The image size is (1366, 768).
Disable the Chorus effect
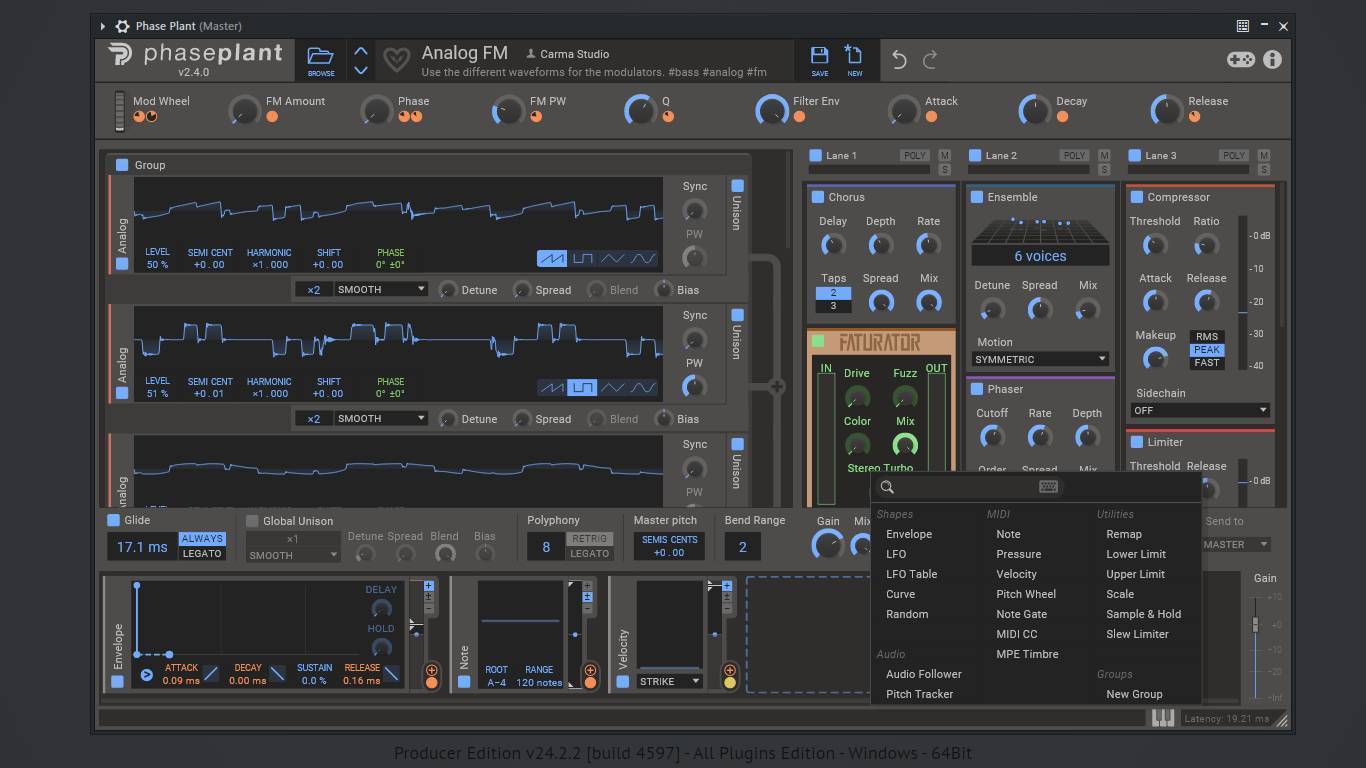[817, 197]
